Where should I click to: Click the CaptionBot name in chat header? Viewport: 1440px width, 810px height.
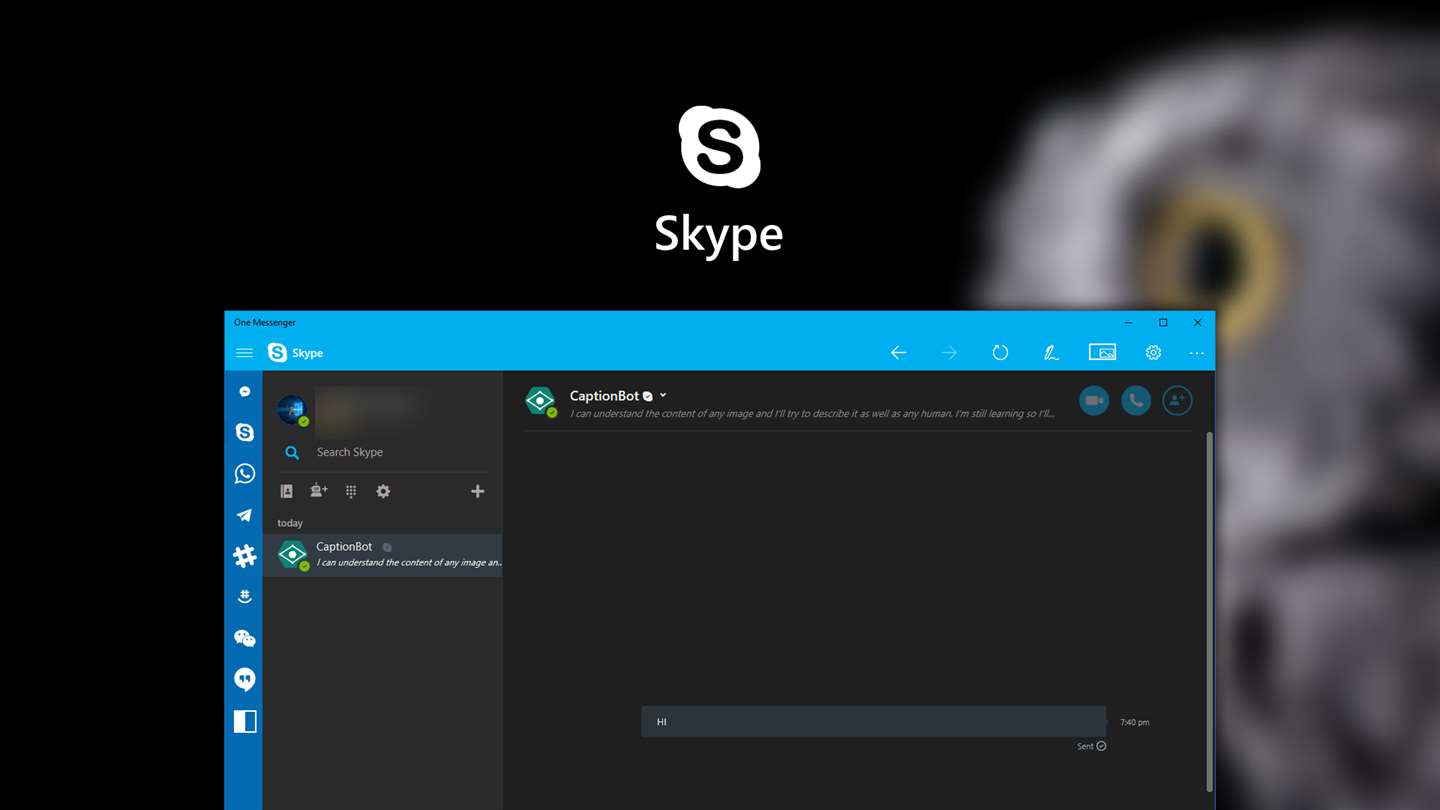point(604,396)
